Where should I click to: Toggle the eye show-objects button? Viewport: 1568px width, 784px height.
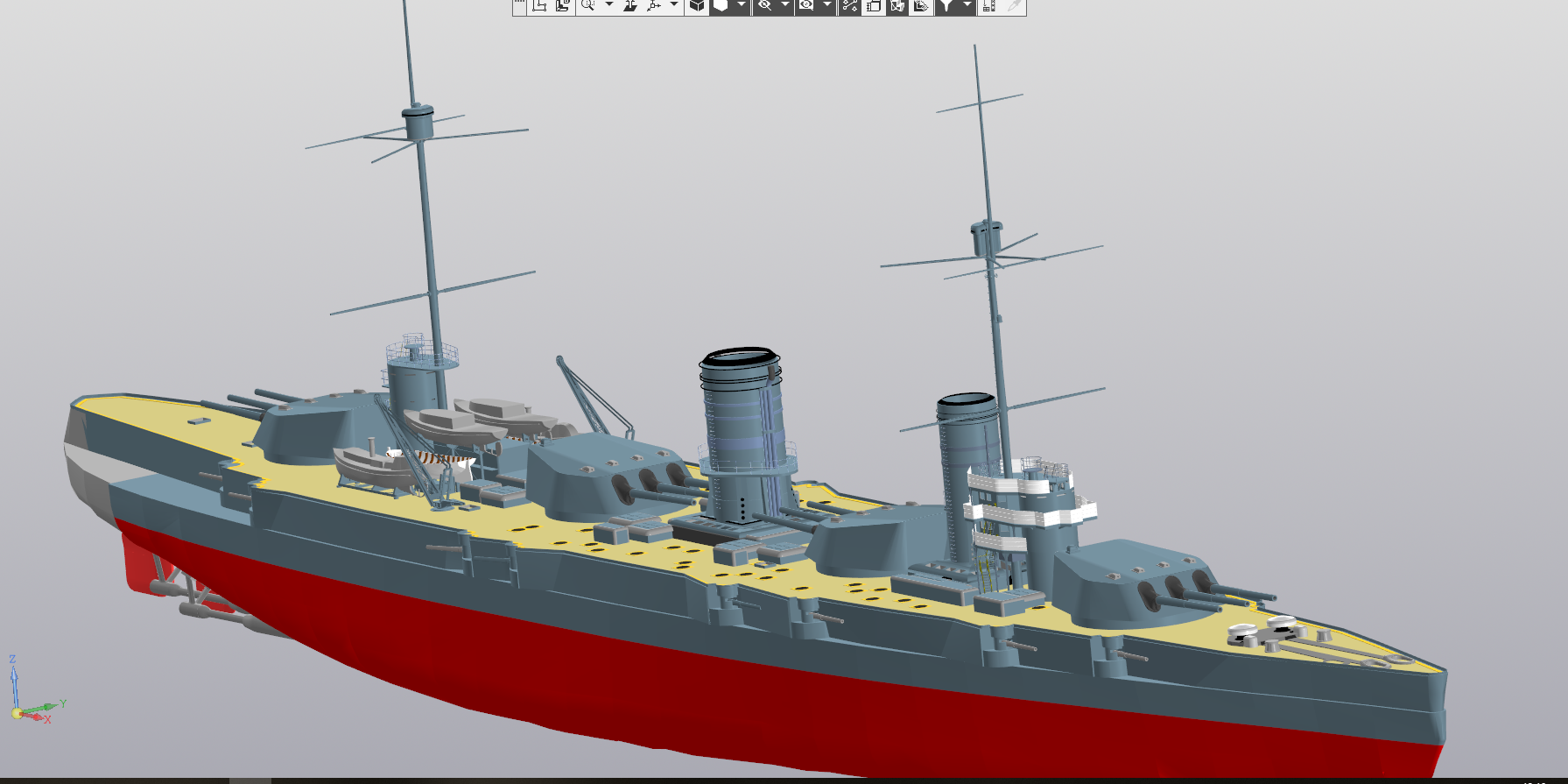pyautogui.click(x=806, y=5)
